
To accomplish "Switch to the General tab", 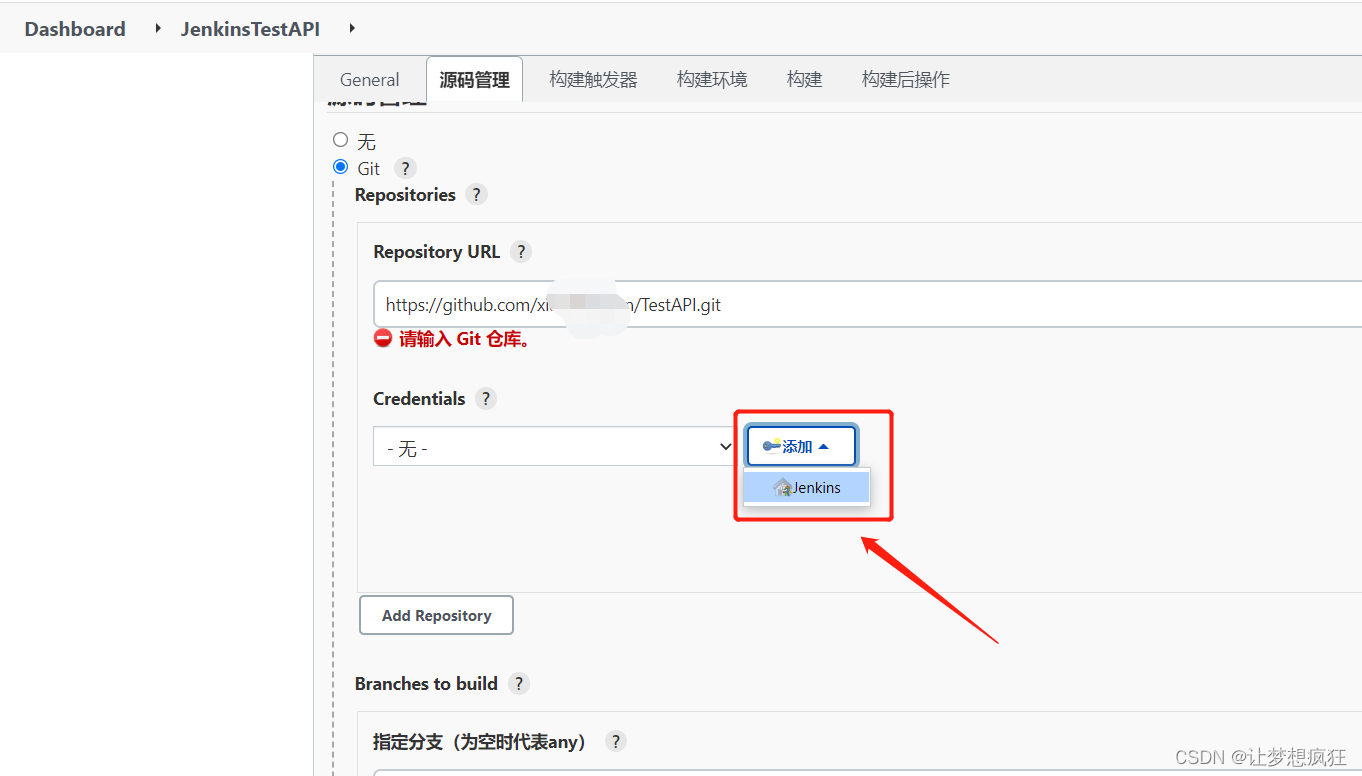I will click(369, 80).
